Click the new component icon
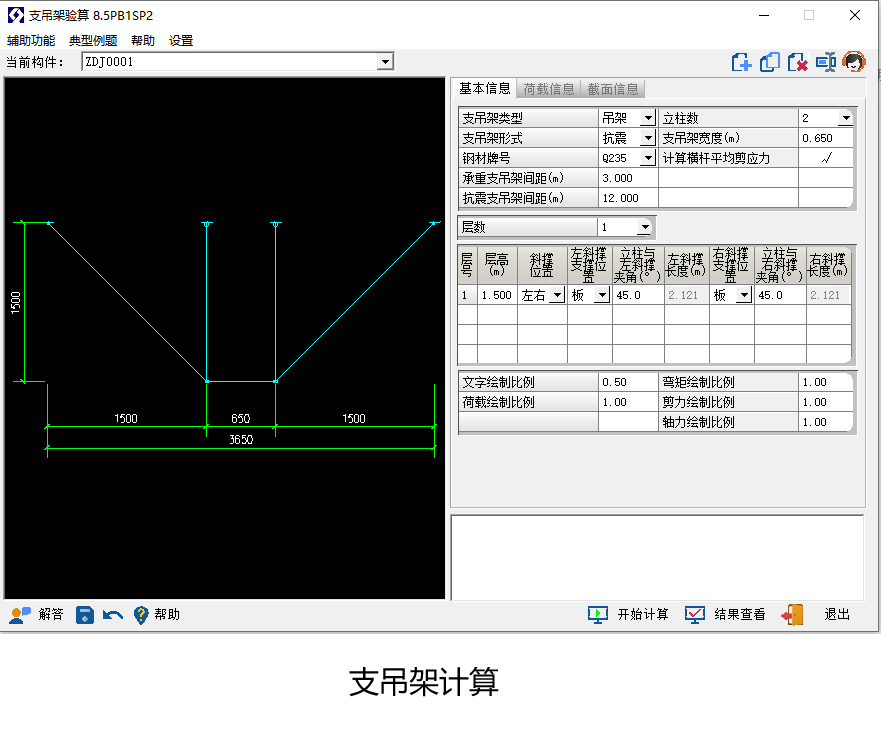Viewport: 881px width, 736px height. click(741, 62)
